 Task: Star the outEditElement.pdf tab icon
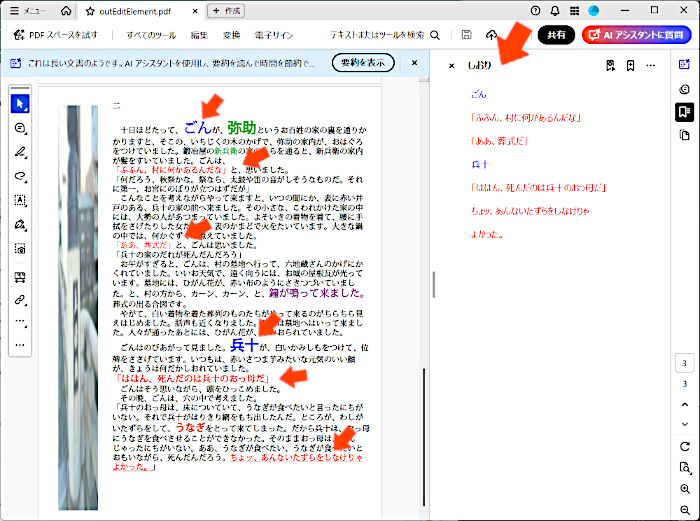click(x=90, y=11)
